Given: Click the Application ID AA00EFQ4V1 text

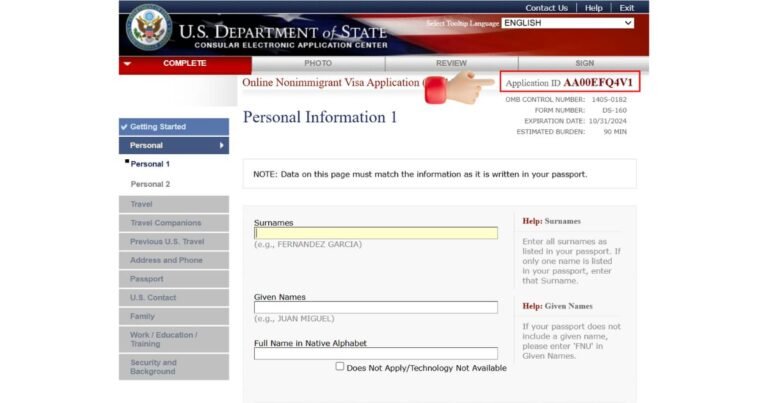Looking at the screenshot, I should pyautogui.click(x=569, y=82).
